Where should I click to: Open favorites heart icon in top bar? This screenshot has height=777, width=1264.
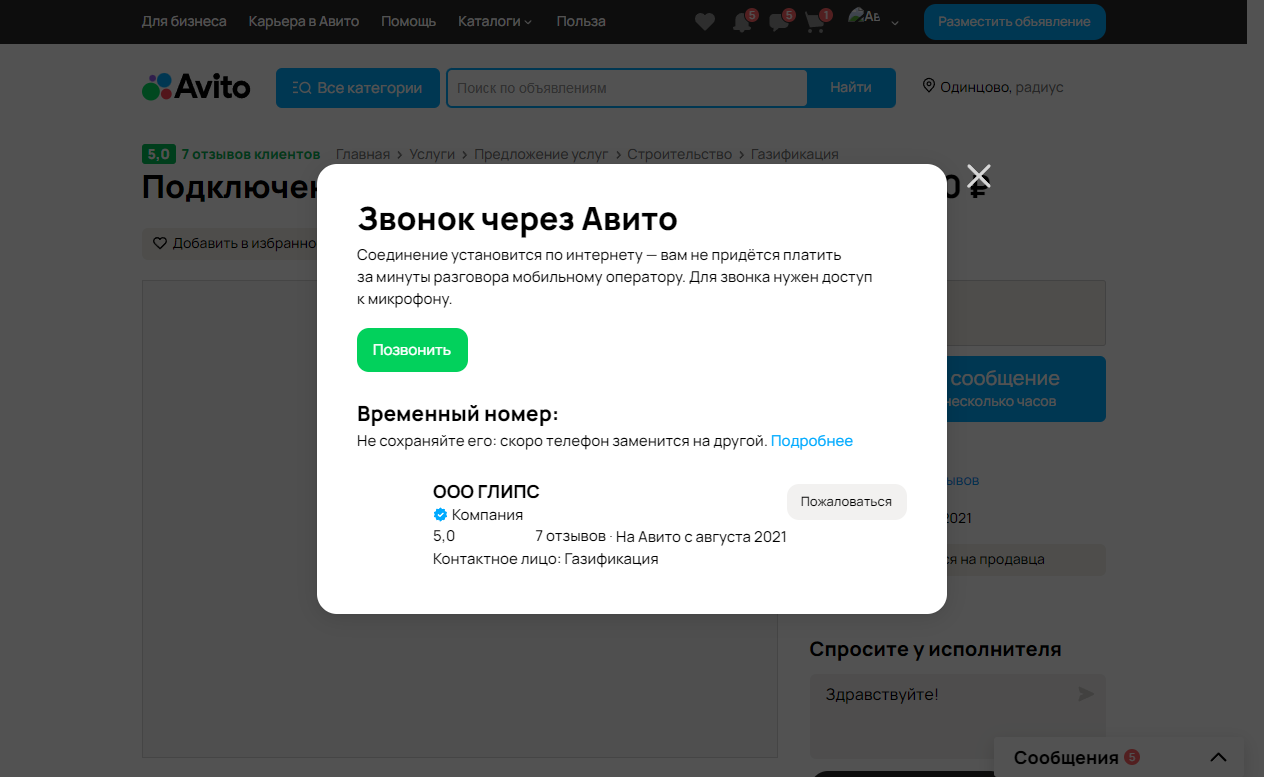tap(705, 22)
